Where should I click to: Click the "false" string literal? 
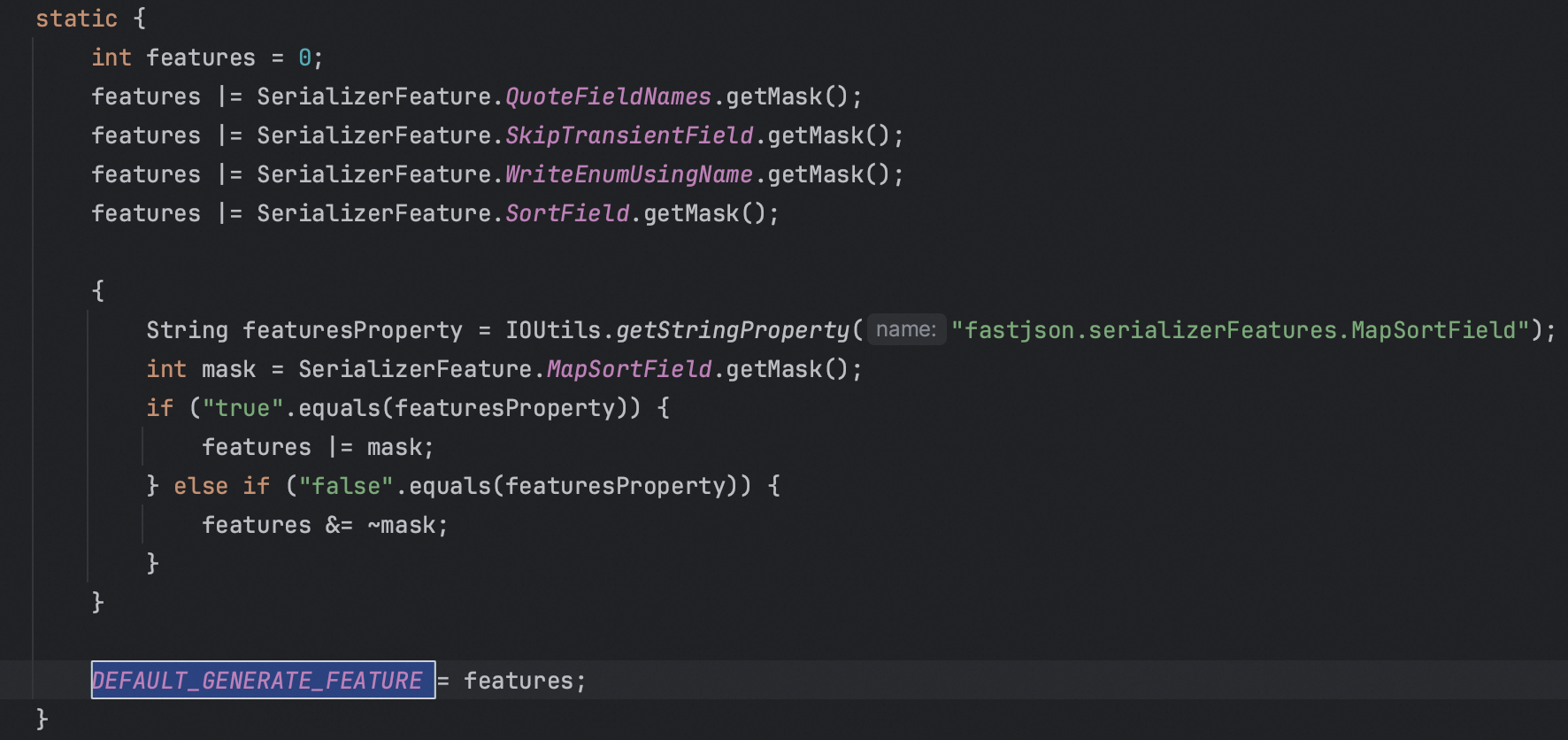346,486
